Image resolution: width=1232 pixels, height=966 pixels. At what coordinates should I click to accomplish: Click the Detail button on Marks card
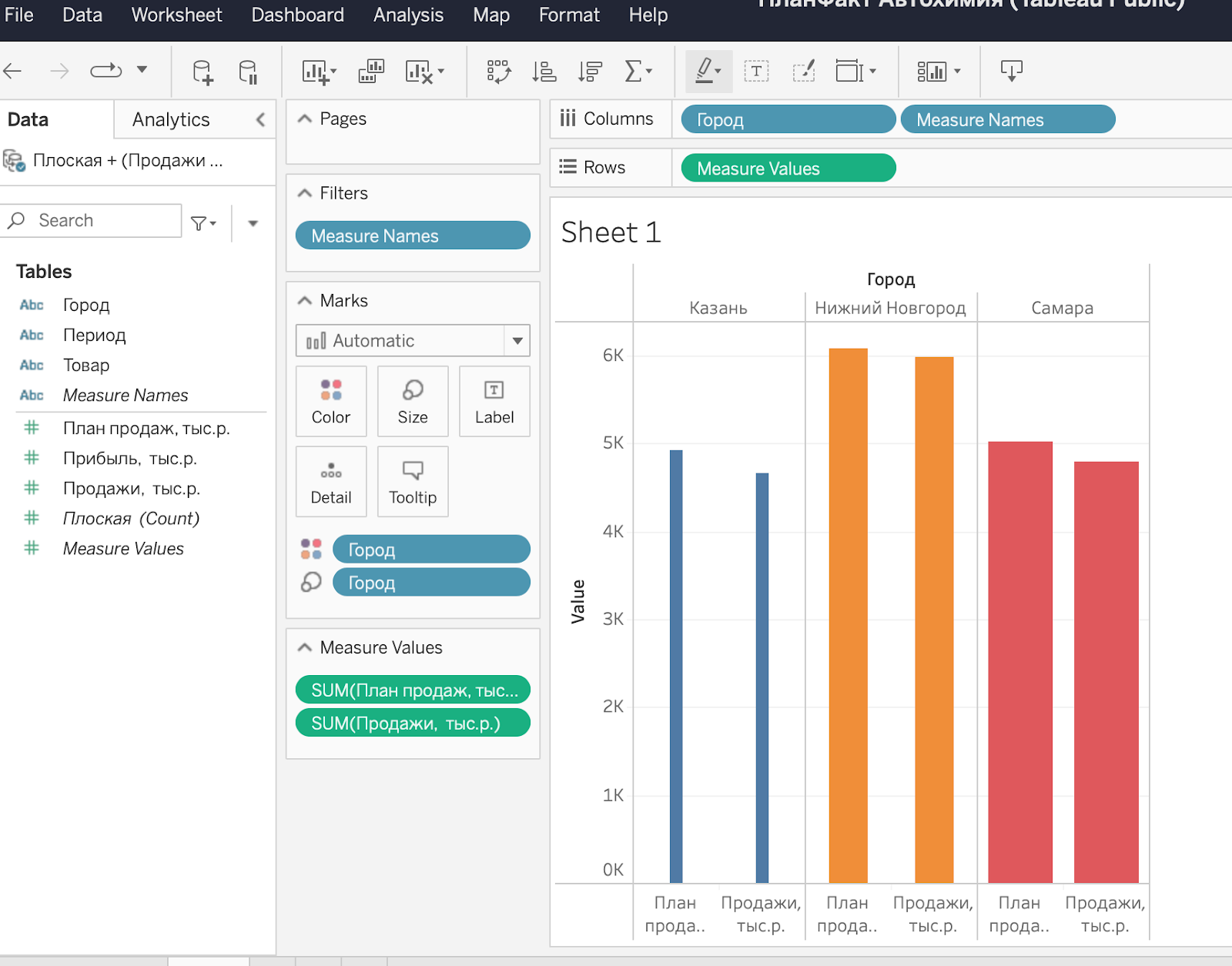[x=331, y=482]
